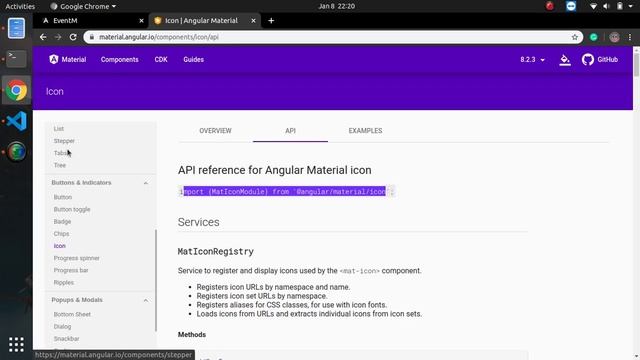Go to Bottom Sheet in the sidebar

72,314
